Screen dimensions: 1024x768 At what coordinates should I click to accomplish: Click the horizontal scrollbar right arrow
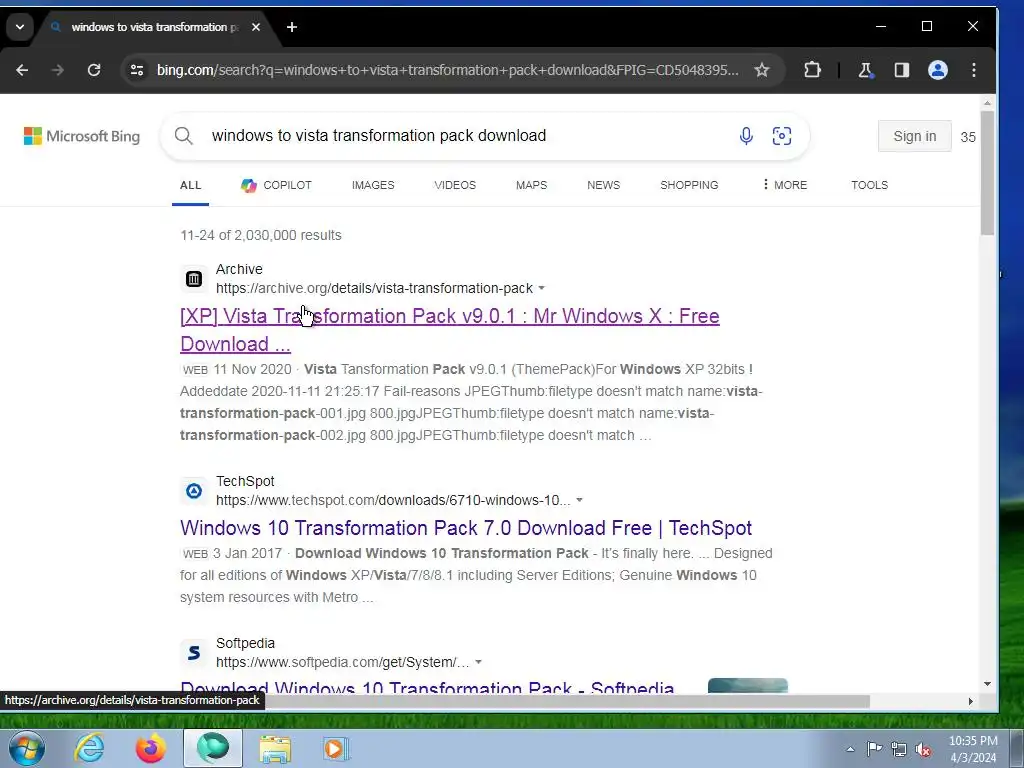click(970, 701)
